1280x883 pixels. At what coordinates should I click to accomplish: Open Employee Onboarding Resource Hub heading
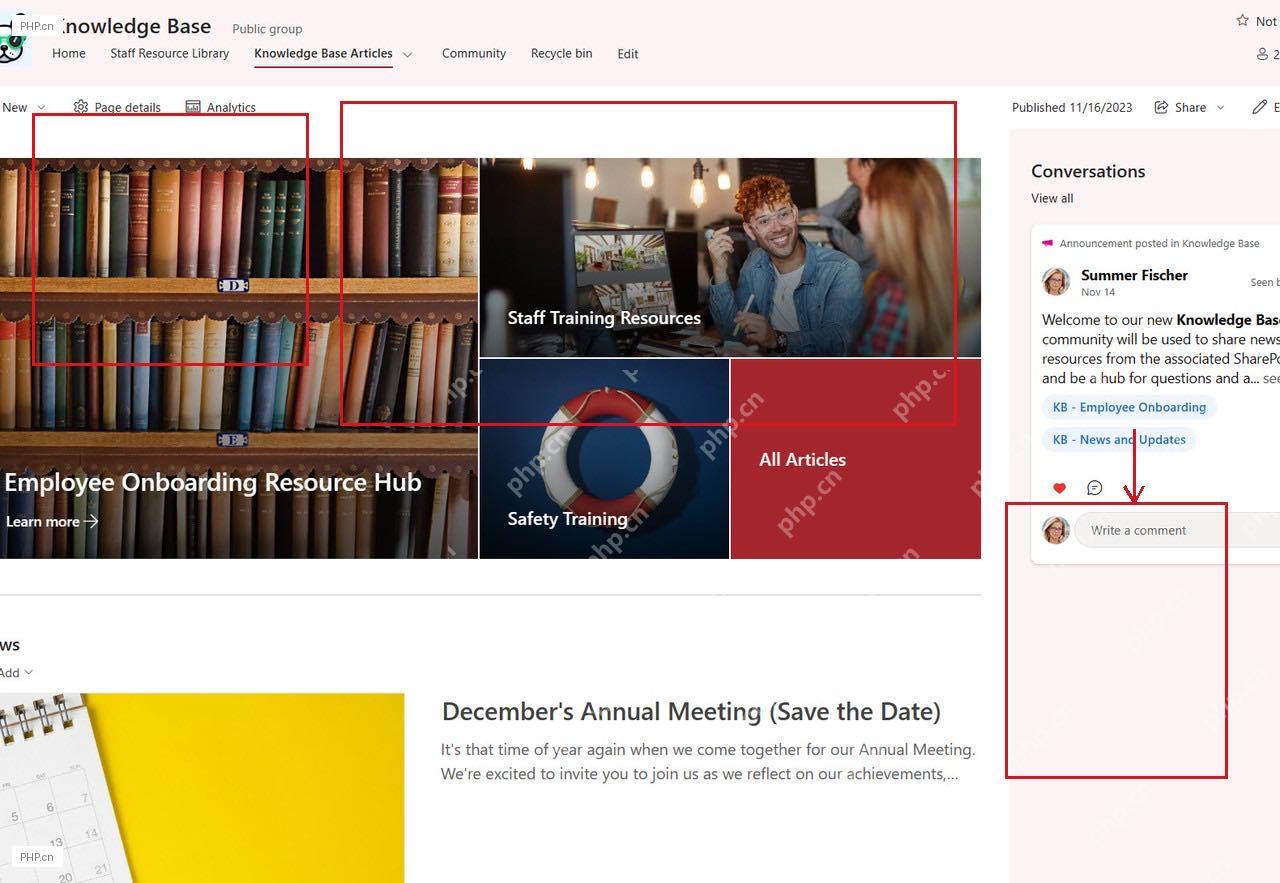click(213, 483)
